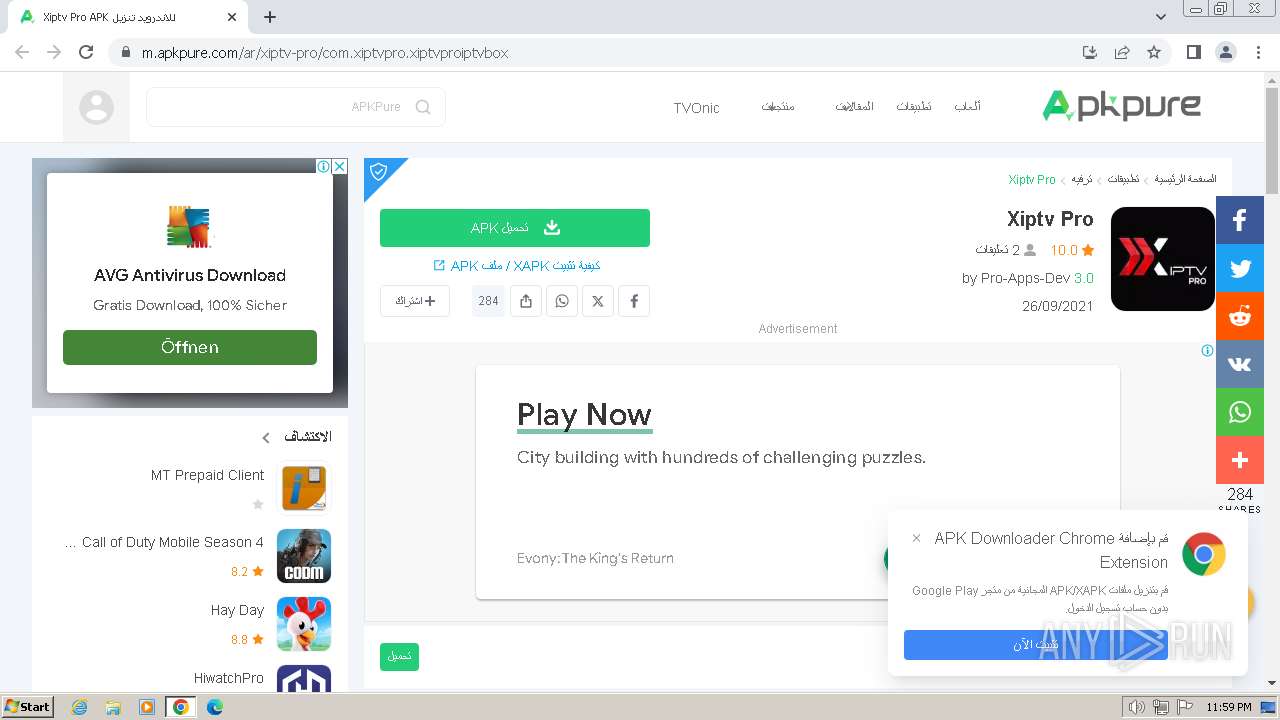This screenshot has width=1280, height=720.
Task: Click the green download APK button
Action: (515, 228)
